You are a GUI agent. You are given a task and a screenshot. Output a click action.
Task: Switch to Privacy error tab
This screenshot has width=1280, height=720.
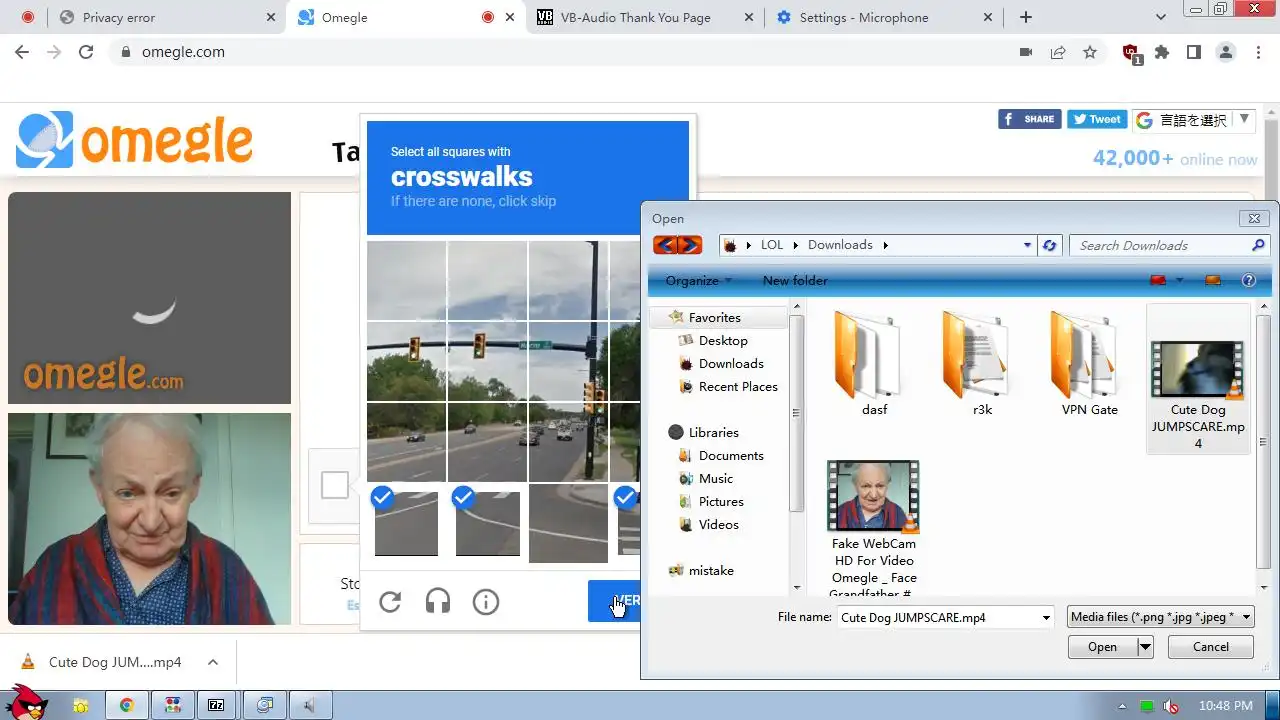pos(167,17)
